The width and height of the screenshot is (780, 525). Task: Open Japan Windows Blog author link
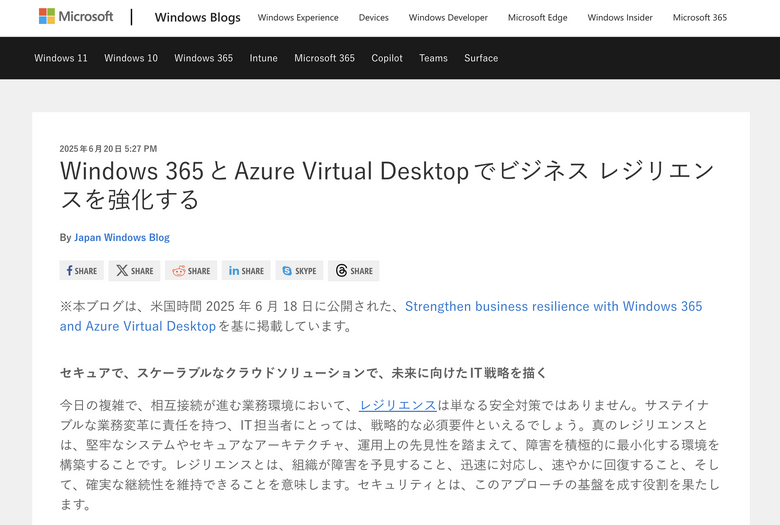(122, 237)
